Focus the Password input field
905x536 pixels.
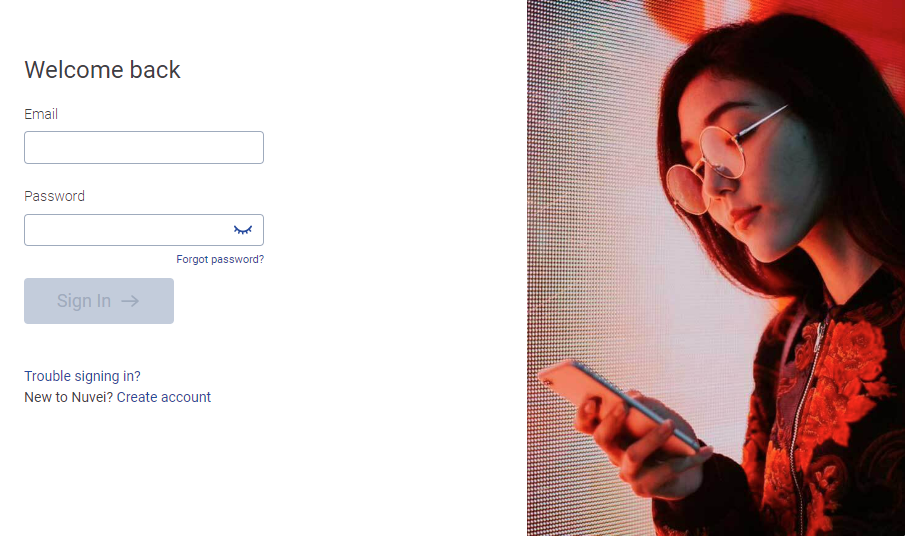point(144,230)
